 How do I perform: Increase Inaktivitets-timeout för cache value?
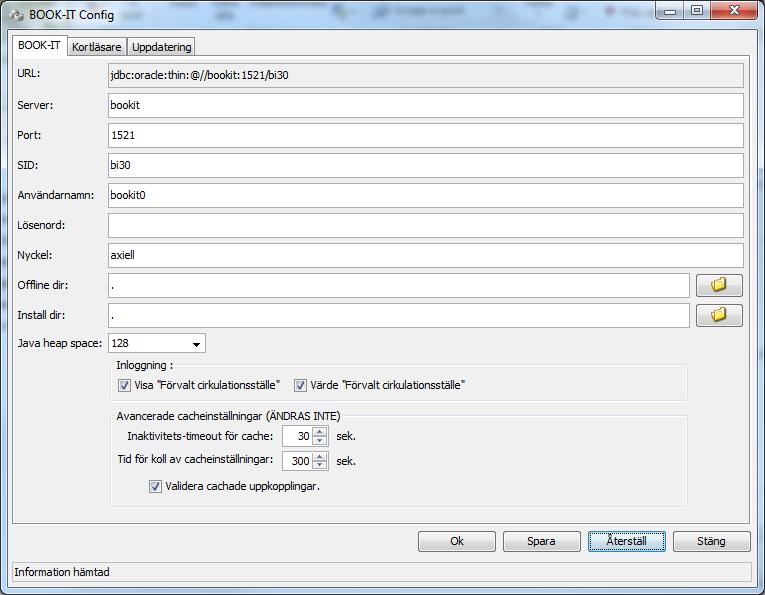pos(320,432)
